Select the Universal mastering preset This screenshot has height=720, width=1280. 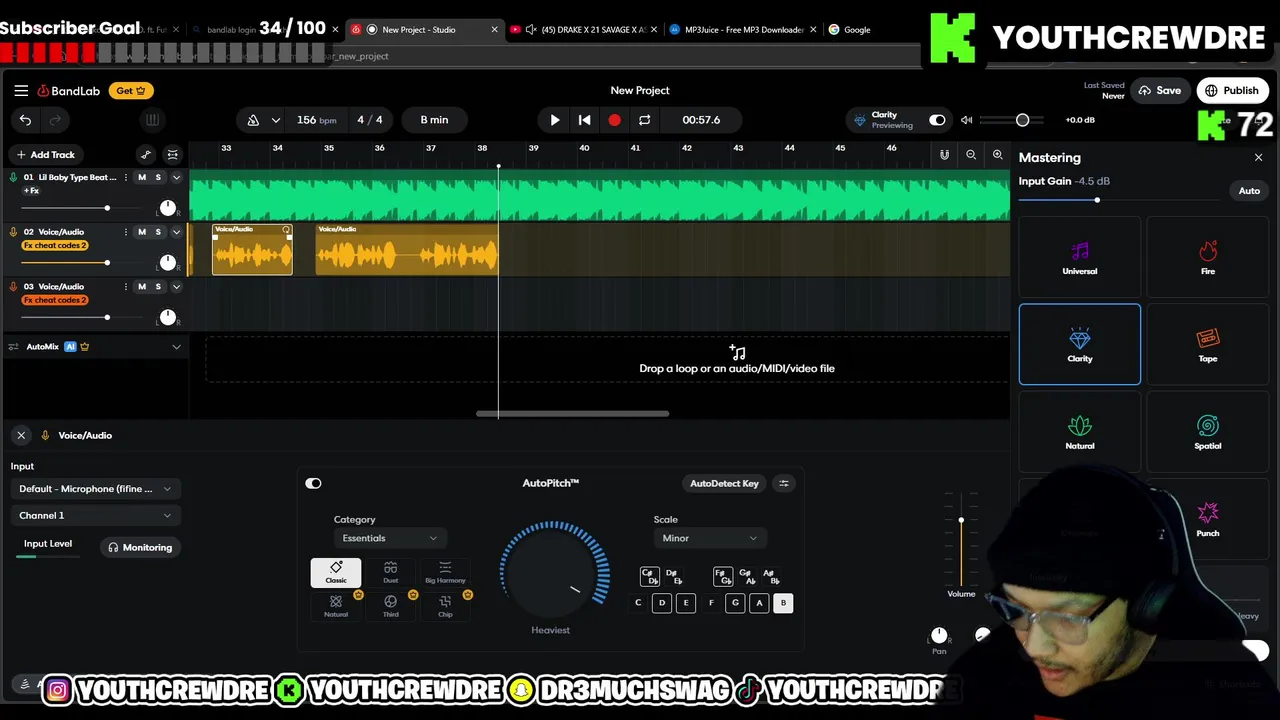1079,258
